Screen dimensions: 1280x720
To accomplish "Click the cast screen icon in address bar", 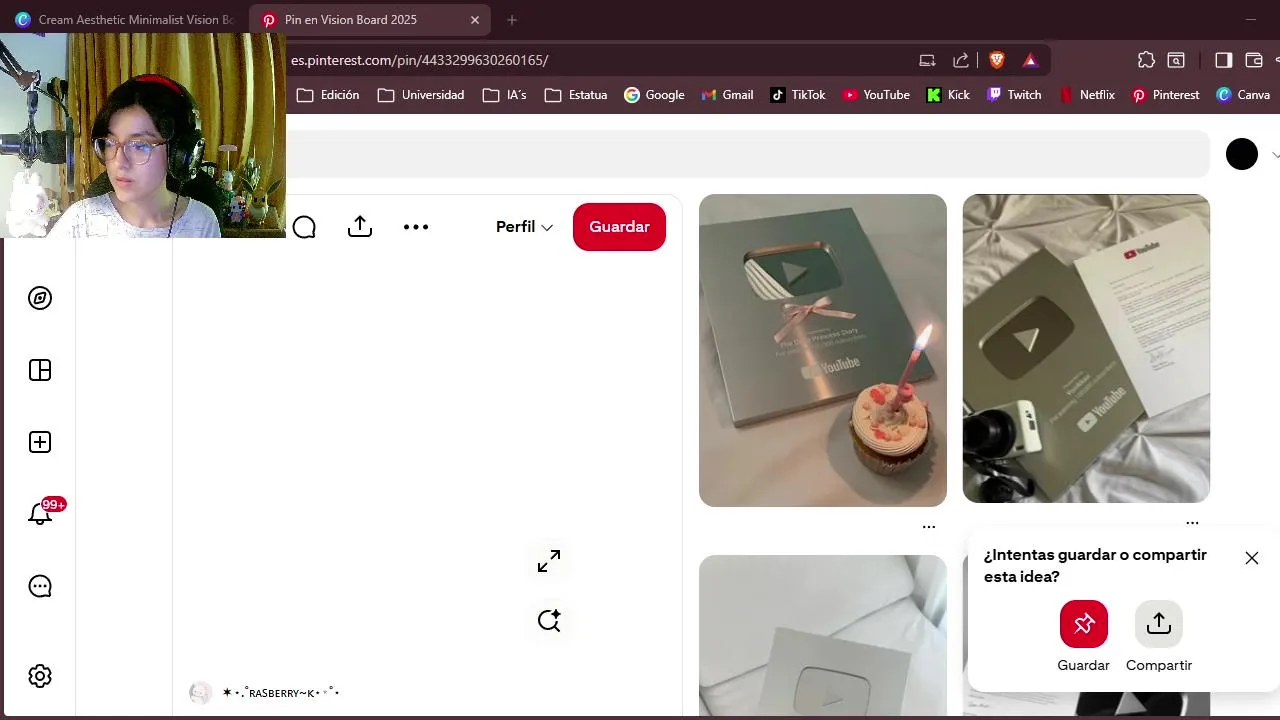I will click(x=927, y=60).
